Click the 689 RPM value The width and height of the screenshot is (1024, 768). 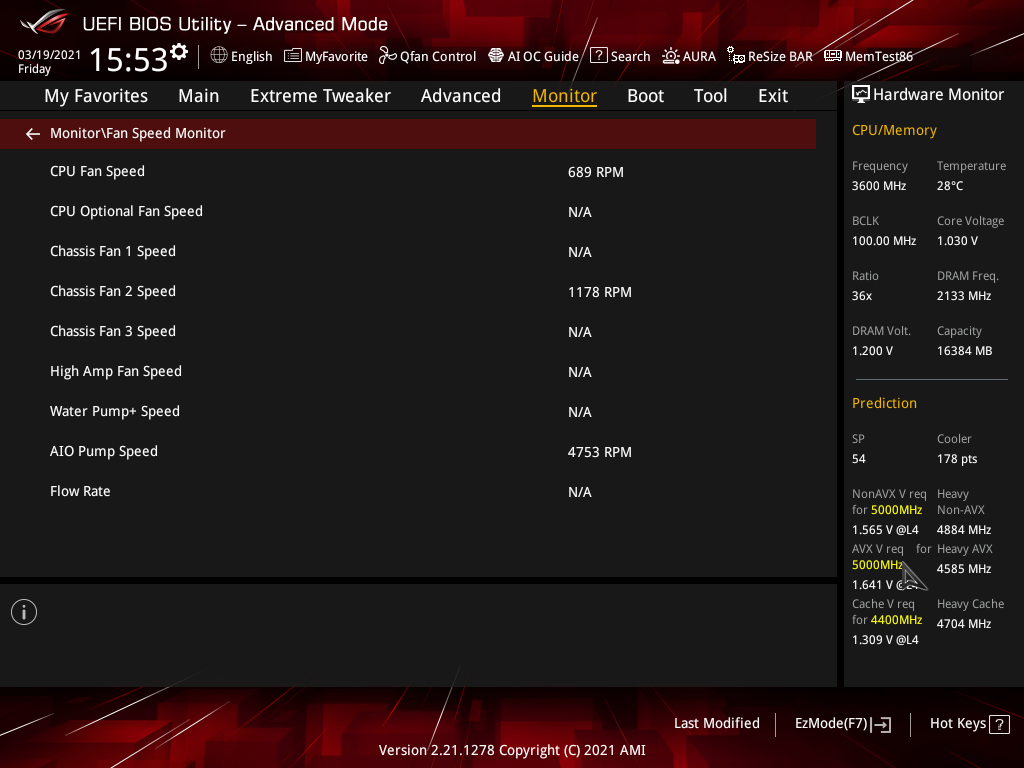click(x=596, y=172)
